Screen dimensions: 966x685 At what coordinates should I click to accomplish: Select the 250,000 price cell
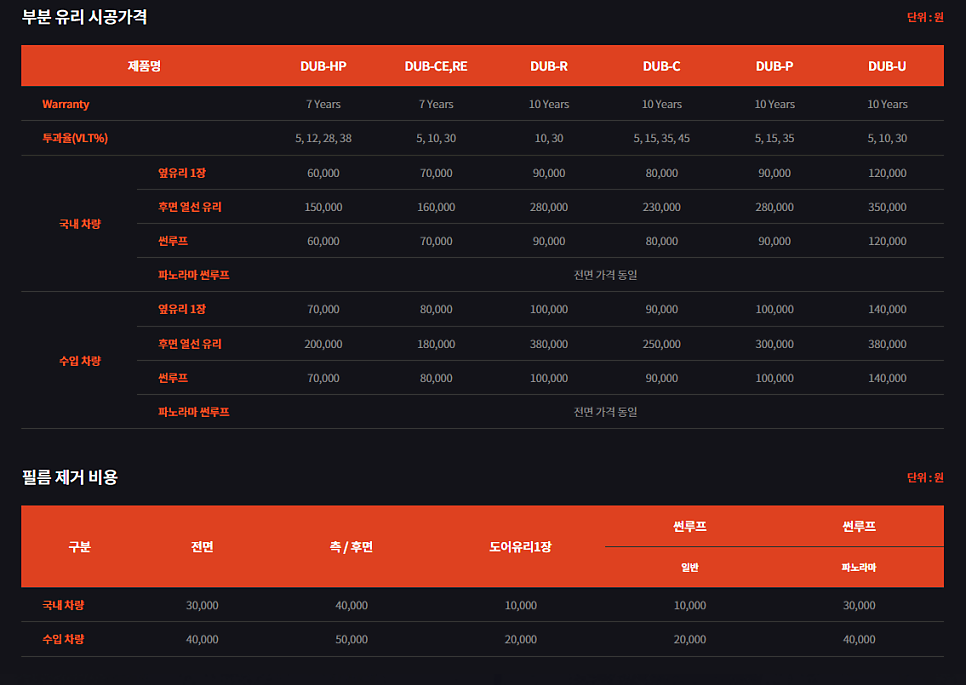(x=662, y=344)
